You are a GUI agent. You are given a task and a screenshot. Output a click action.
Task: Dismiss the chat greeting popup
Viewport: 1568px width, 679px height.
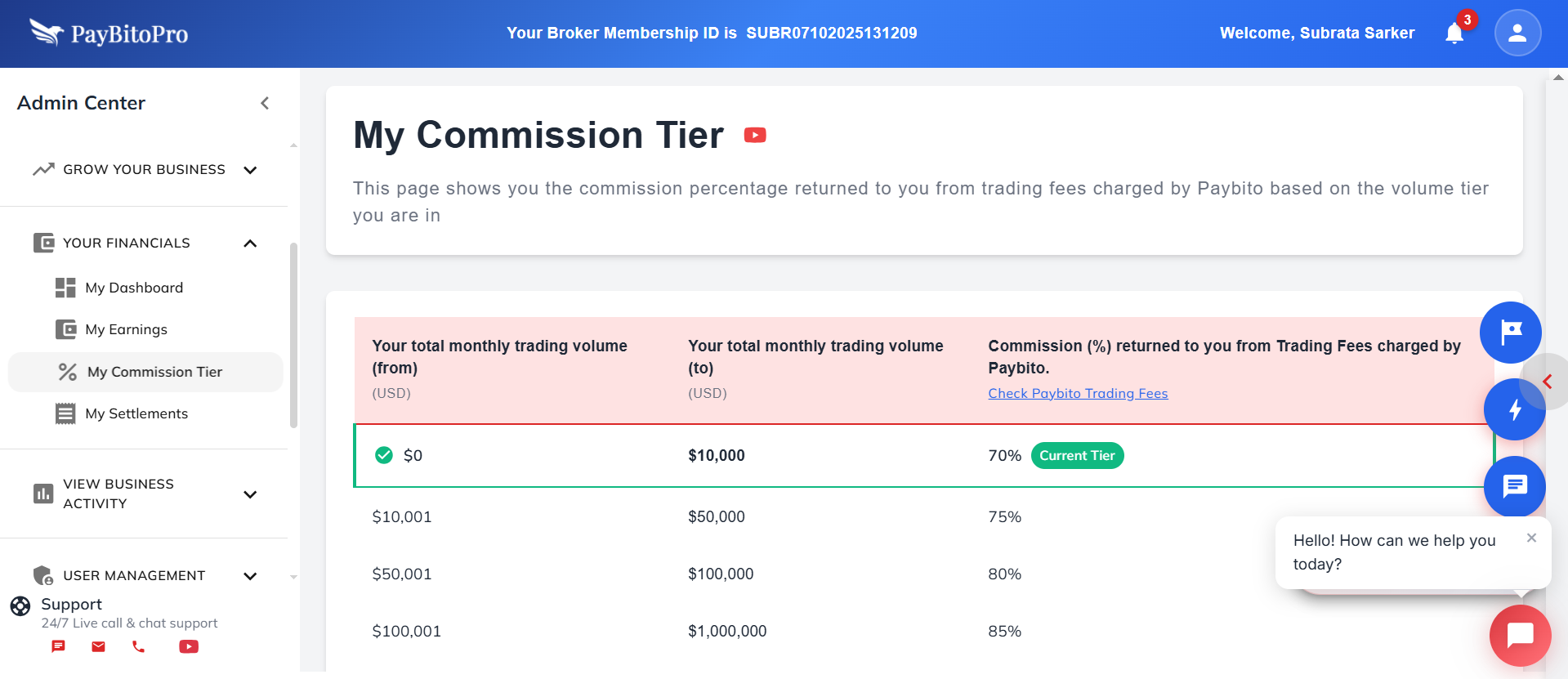click(1531, 538)
